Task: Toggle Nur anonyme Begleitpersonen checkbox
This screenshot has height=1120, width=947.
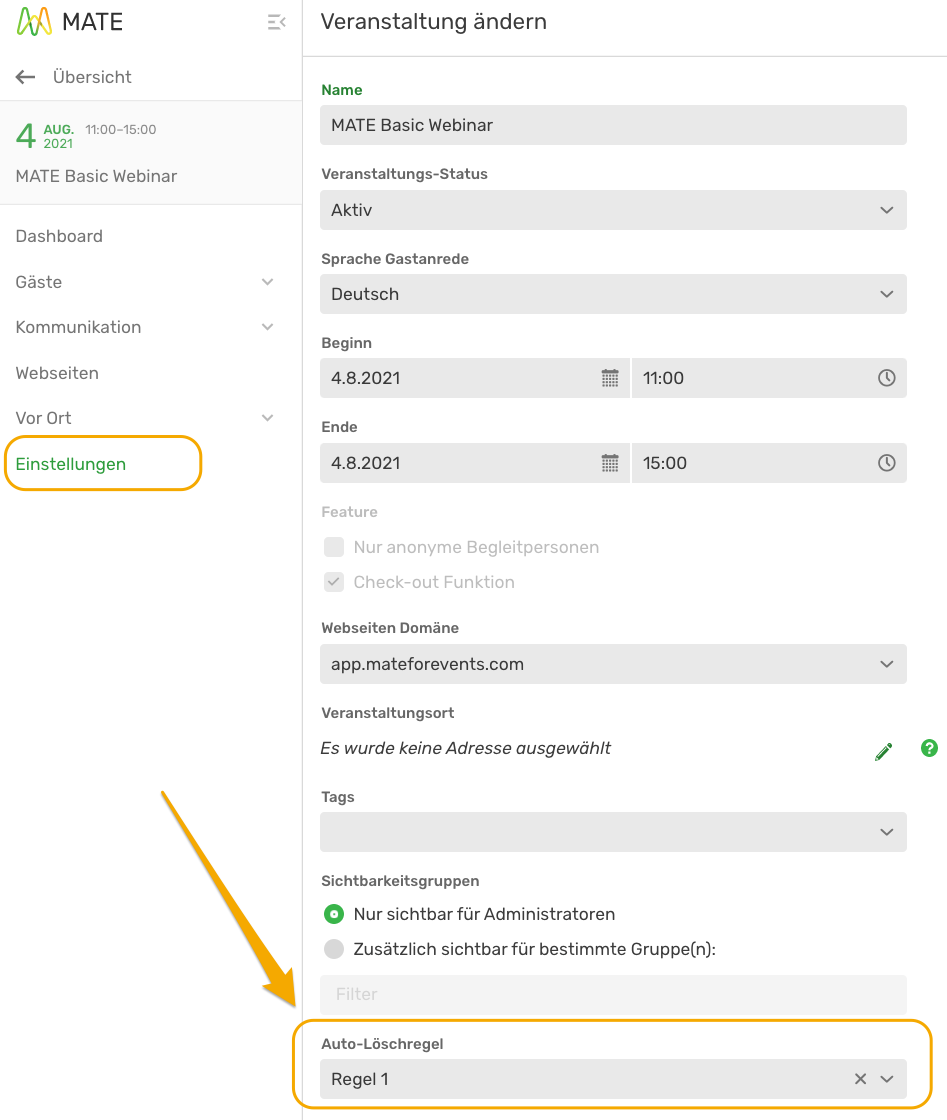Action: click(x=334, y=547)
